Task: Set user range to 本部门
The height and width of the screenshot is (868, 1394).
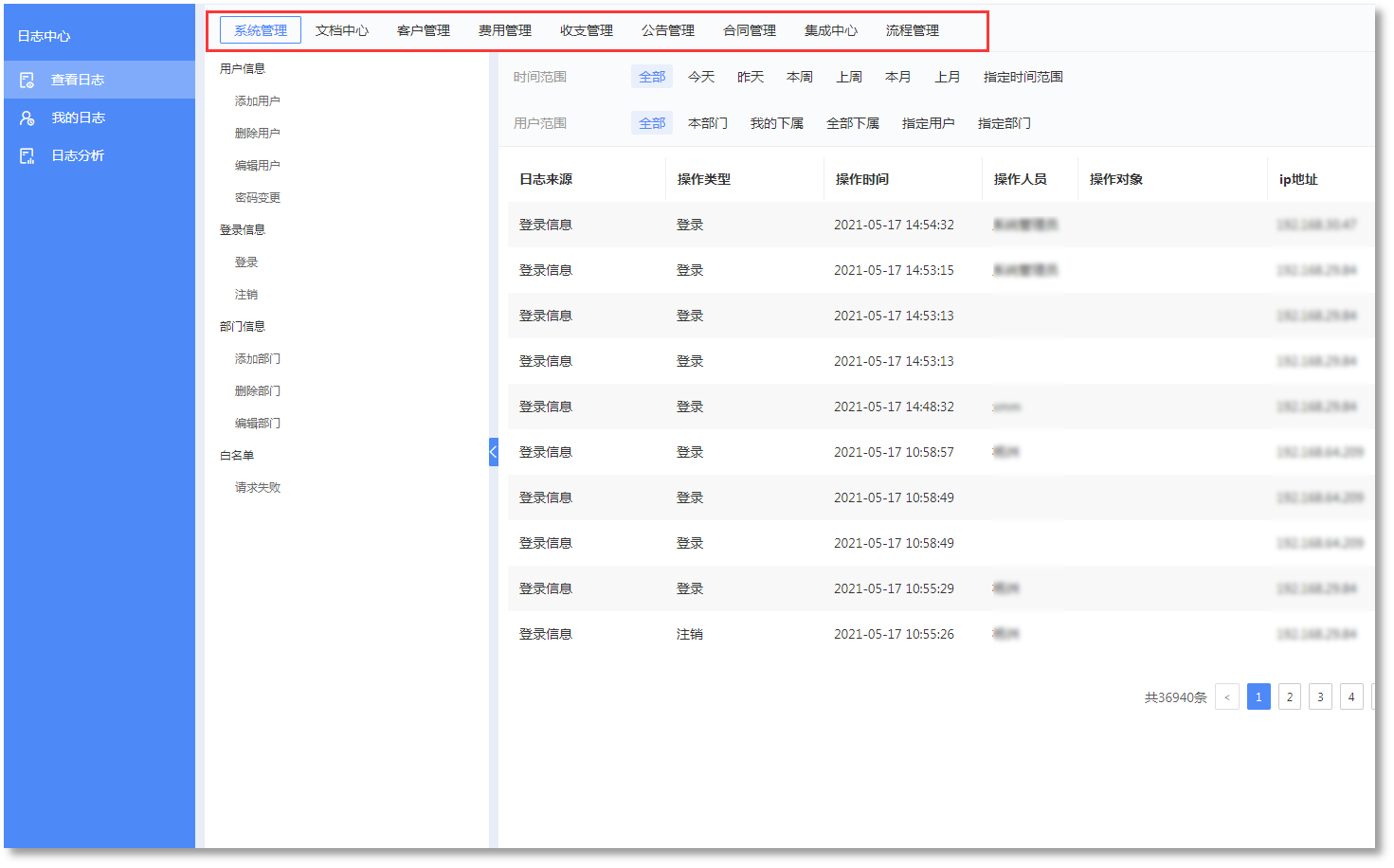Action: click(708, 123)
